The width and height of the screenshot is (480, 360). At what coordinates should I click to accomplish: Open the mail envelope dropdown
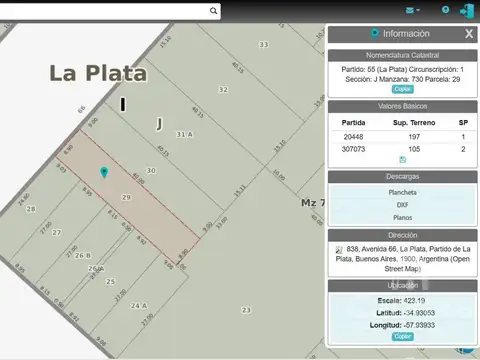pos(413,11)
